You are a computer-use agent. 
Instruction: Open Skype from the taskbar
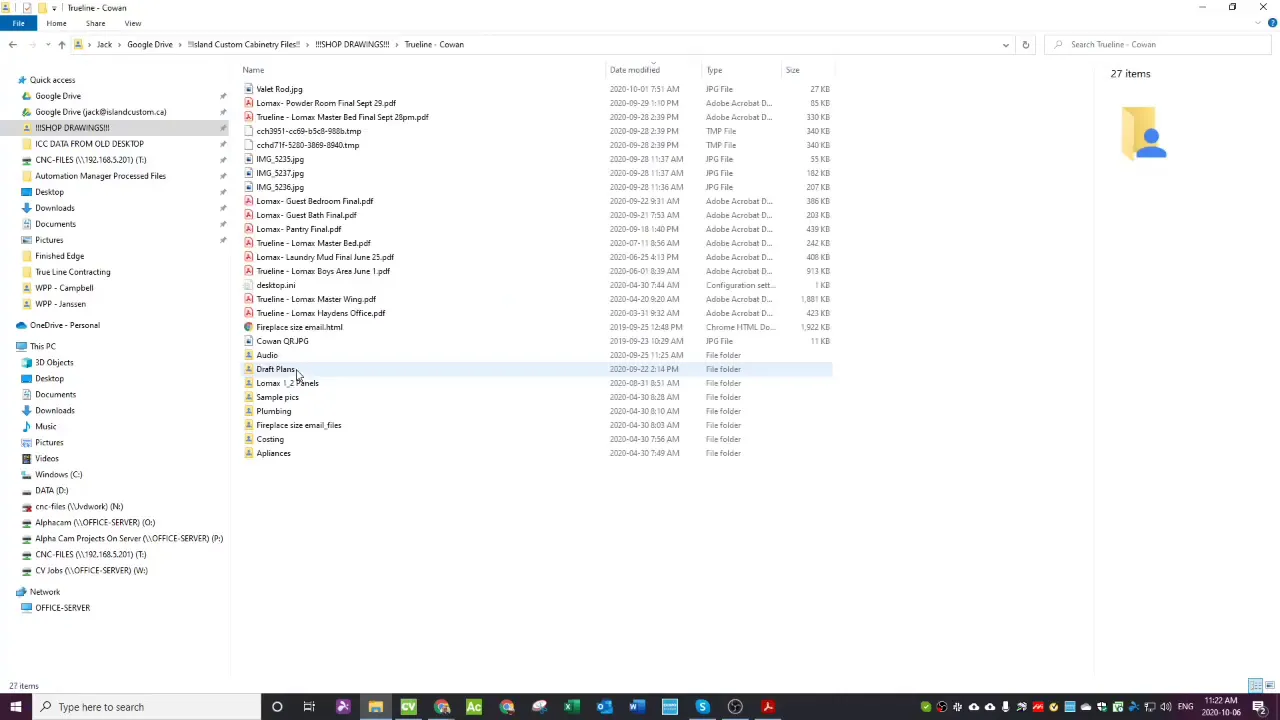click(x=702, y=707)
